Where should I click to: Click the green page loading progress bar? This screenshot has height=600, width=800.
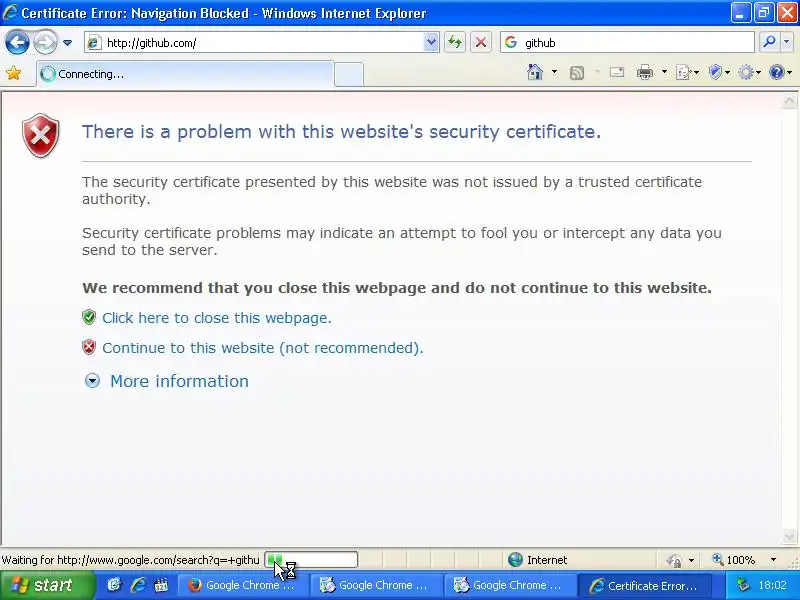click(x=311, y=560)
